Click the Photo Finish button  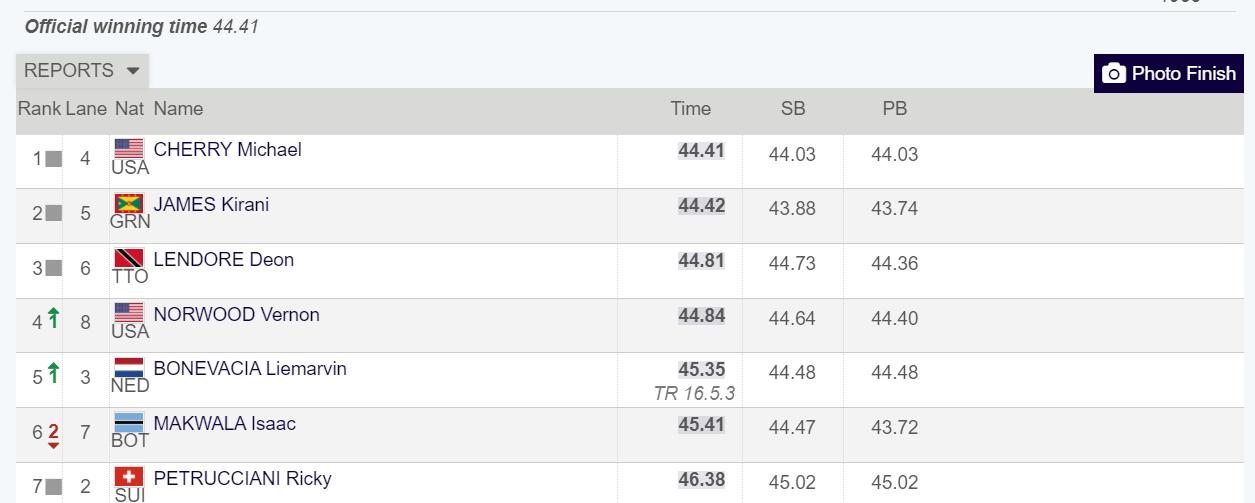coord(1168,74)
